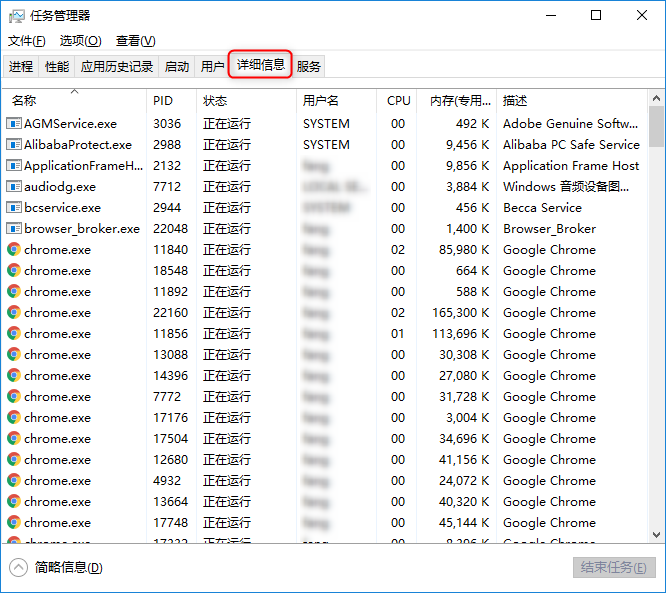Click PID 22048 cell

pyautogui.click(x=170, y=229)
